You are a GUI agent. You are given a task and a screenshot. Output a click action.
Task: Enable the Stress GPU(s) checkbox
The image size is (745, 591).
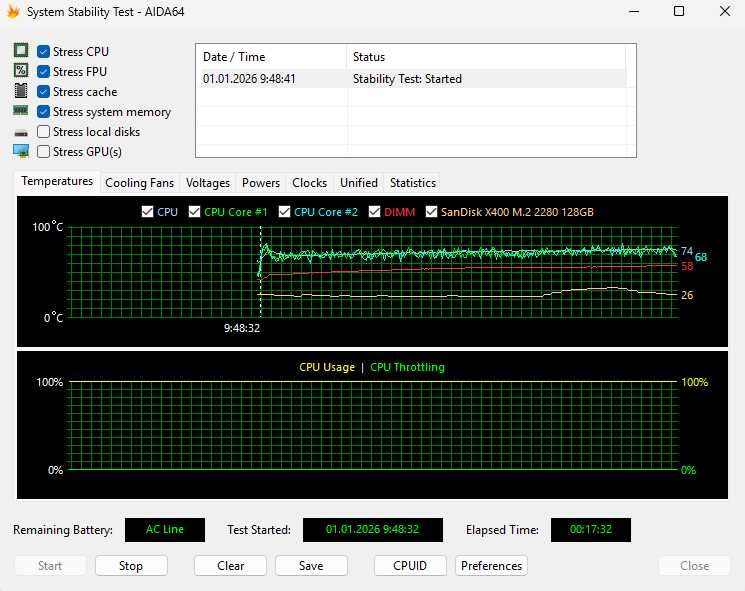pos(43,152)
